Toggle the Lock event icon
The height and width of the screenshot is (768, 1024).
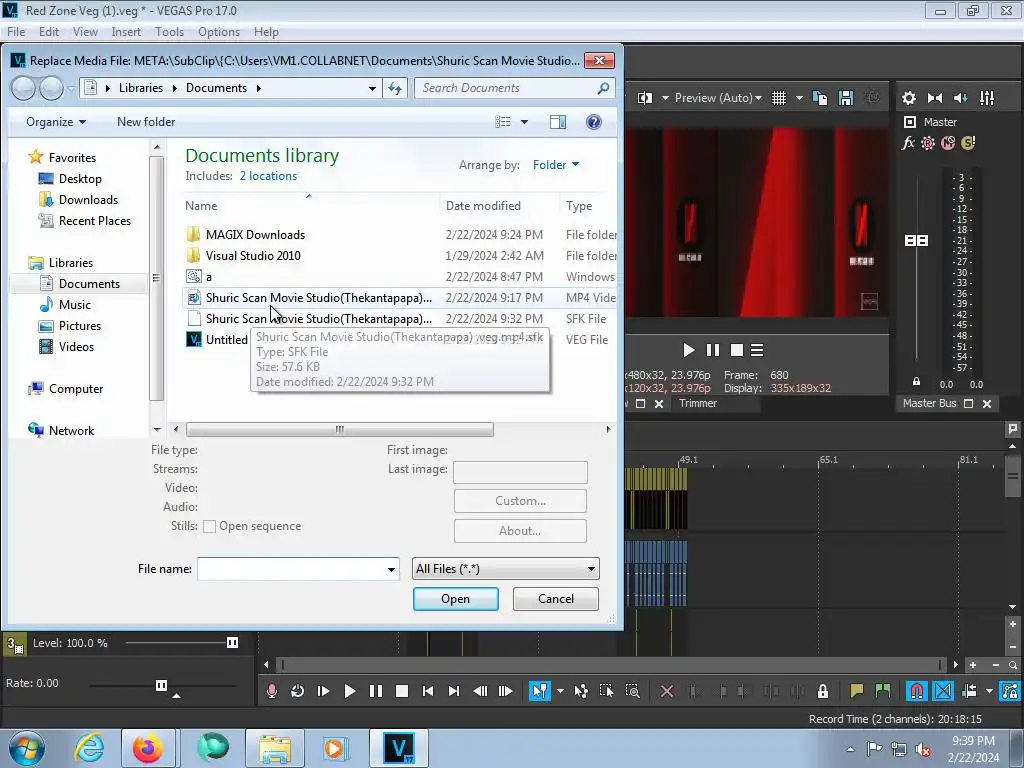tap(823, 691)
